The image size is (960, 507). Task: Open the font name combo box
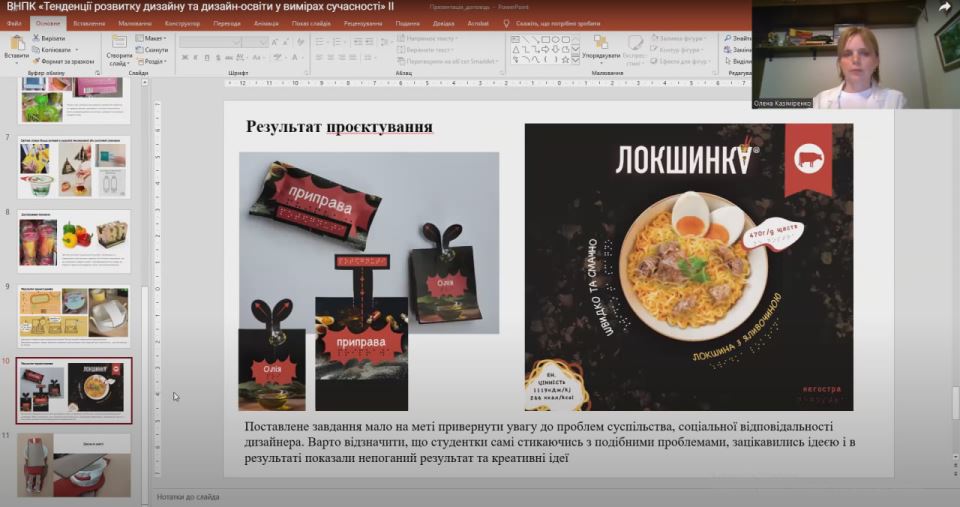(210, 42)
